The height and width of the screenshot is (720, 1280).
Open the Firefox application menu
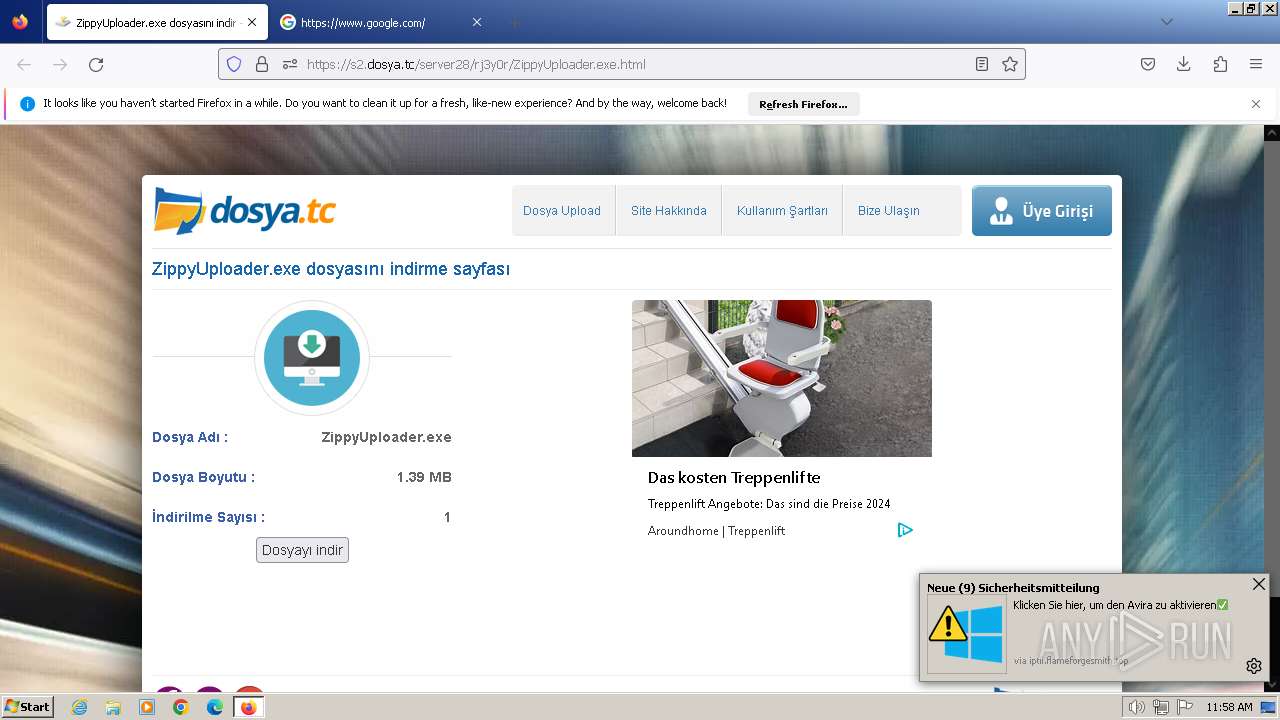1256,64
